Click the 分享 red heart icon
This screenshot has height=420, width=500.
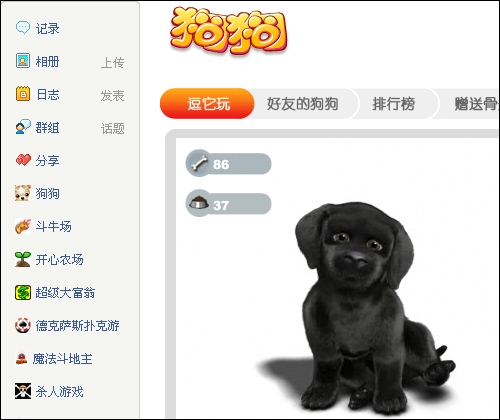click(23, 160)
